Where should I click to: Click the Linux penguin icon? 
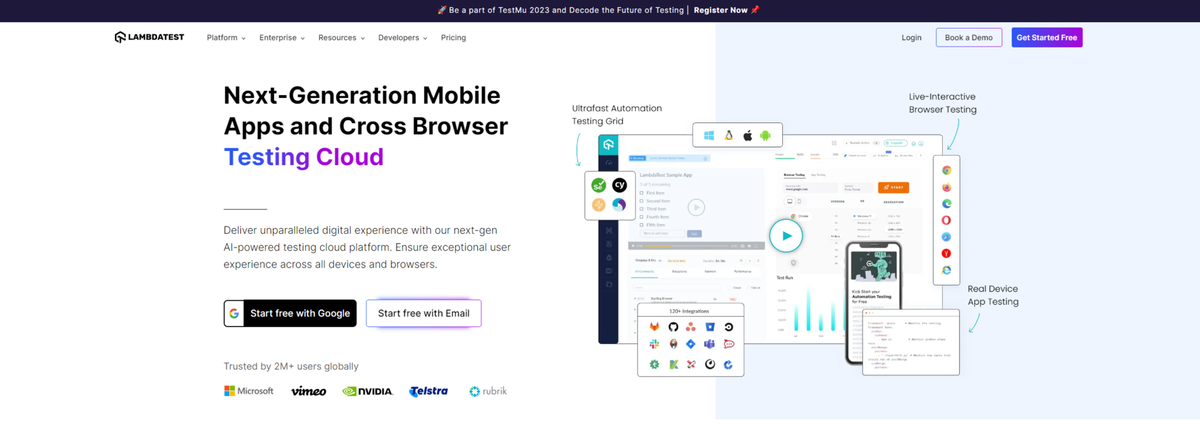[x=729, y=135]
